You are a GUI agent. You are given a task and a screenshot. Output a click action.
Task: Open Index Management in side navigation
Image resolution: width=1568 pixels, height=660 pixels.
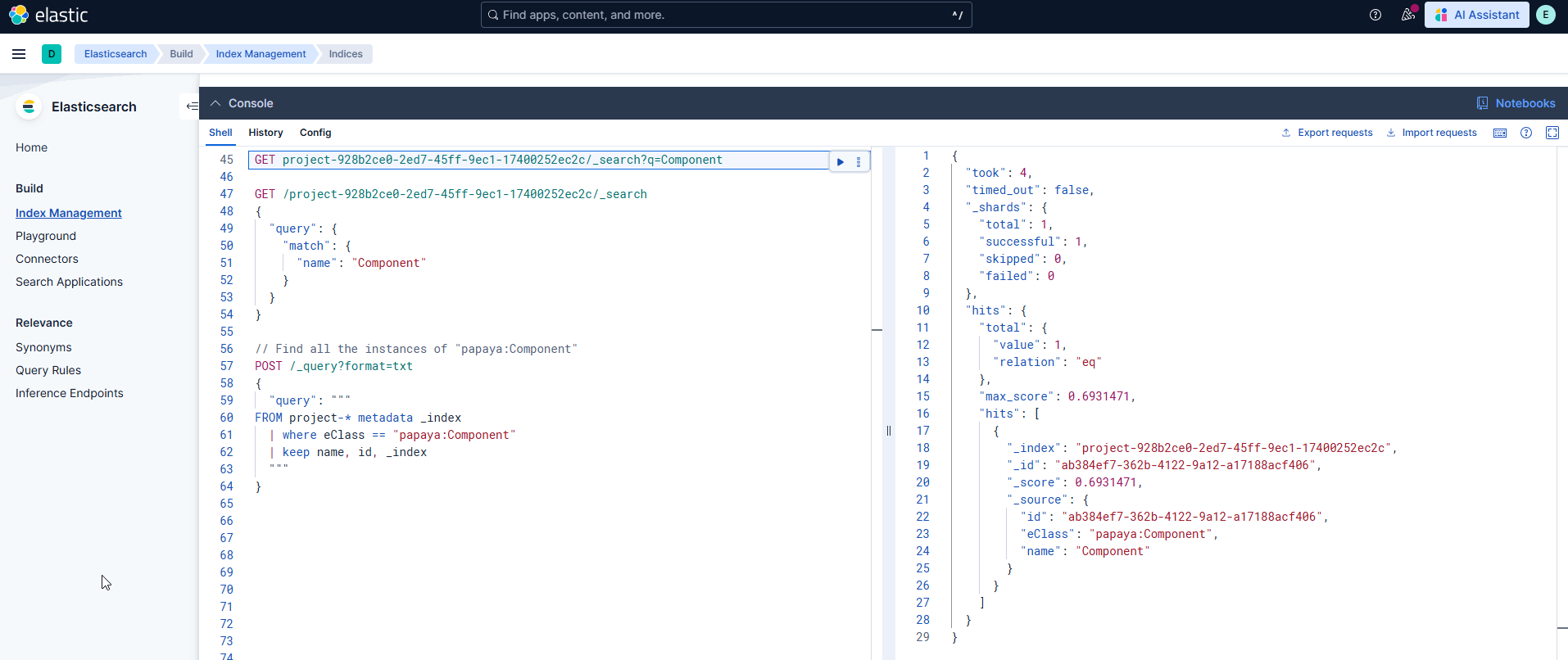tap(69, 213)
